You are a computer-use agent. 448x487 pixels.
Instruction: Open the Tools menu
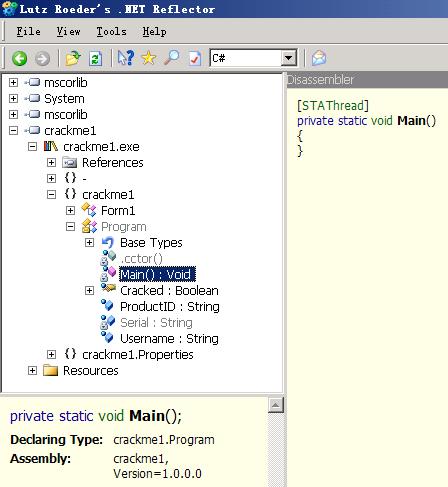pos(111,32)
